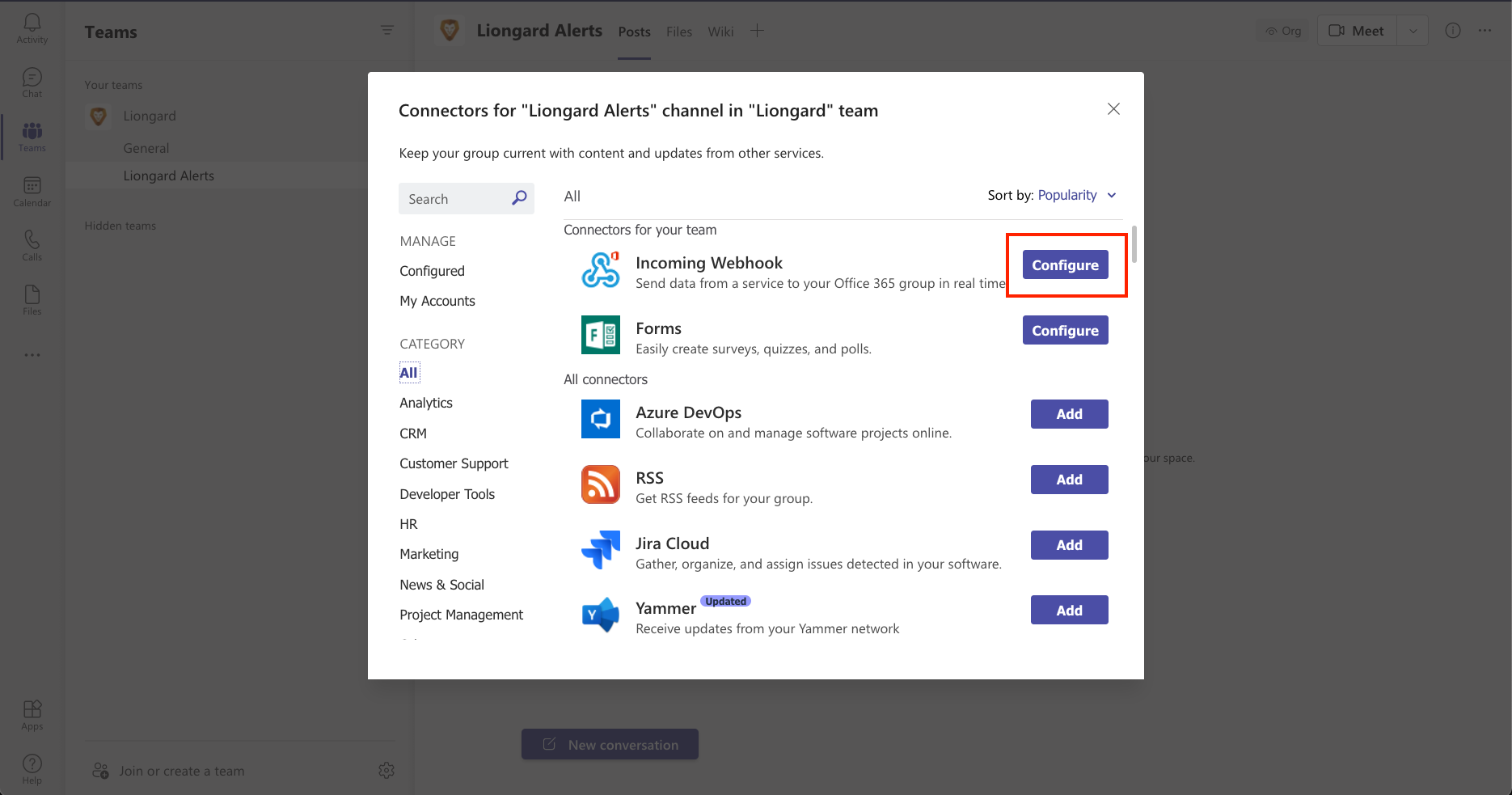Click the manage teams gear icon

[386, 770]
